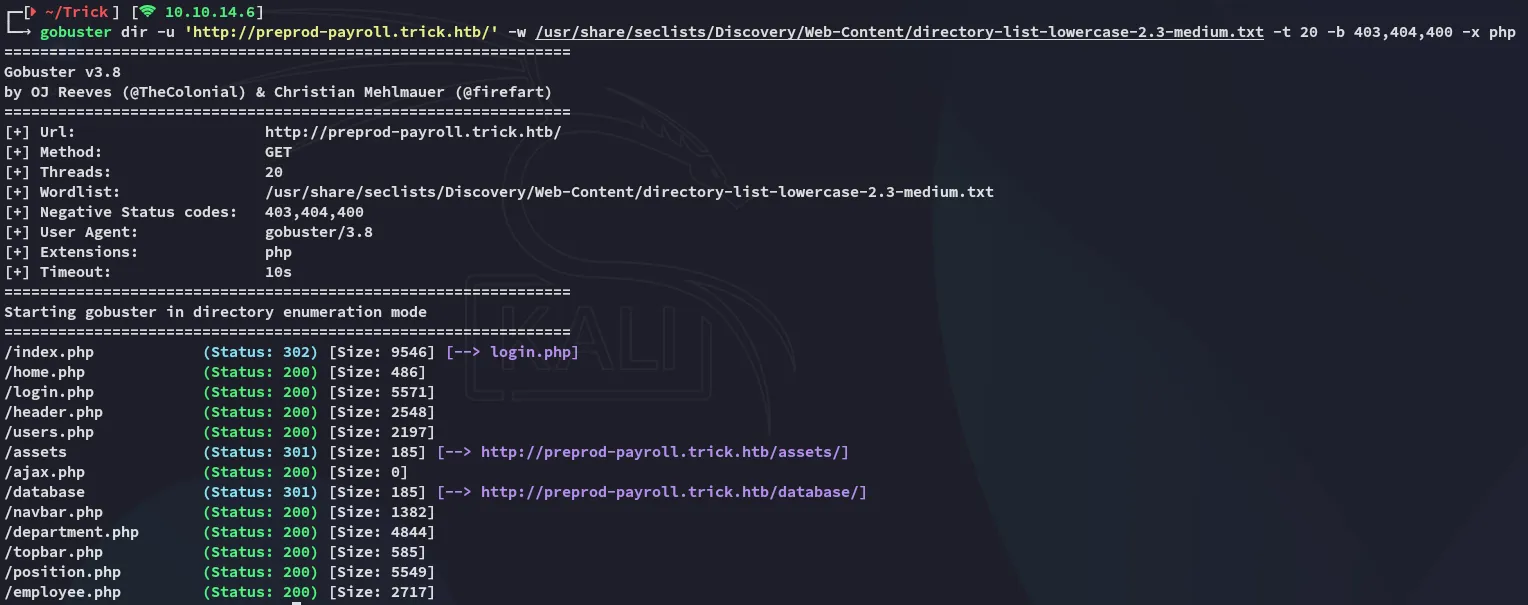This screenshot has height=605, width=1528.
Task: Click the red prompt marker before ~/Trick
Action: pyautogui.click(x=31, y=12)
